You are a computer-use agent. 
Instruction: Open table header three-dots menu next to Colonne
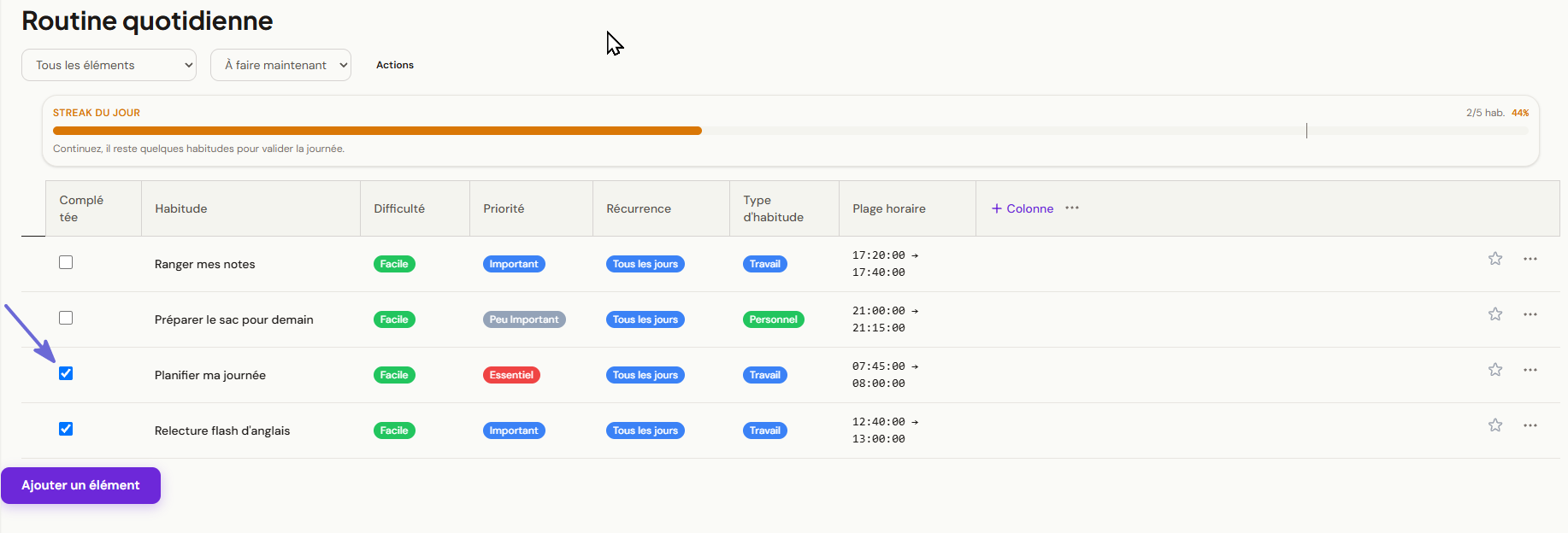tap(1072, 208)
